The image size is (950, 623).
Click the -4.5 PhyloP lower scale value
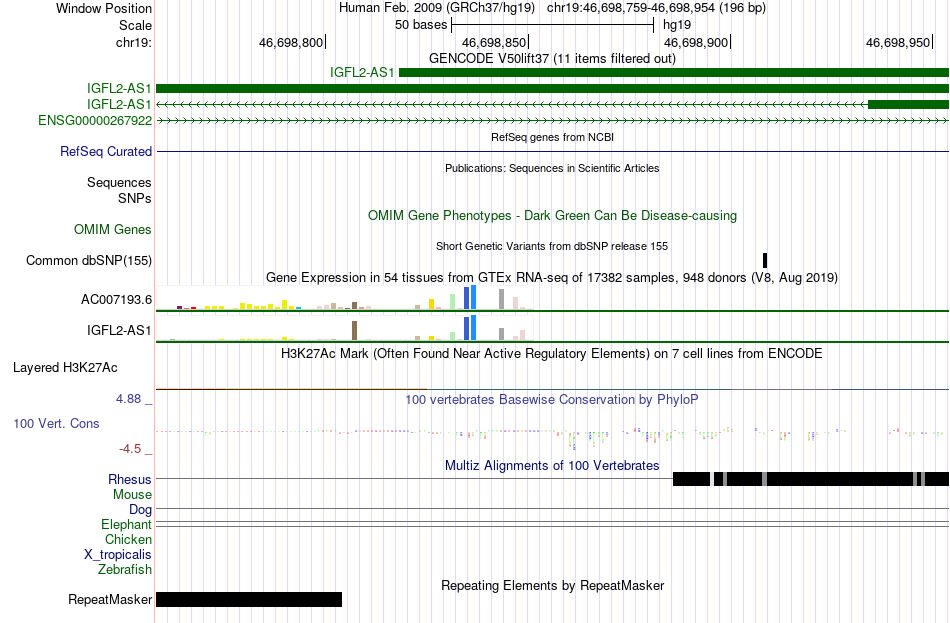point(130,448)
